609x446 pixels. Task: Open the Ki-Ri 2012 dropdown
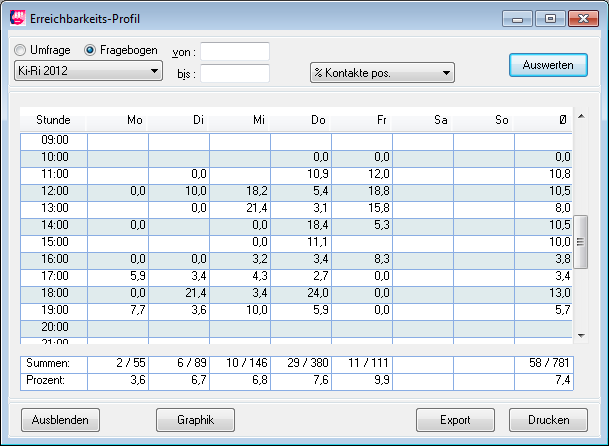[x=88, y=71]
